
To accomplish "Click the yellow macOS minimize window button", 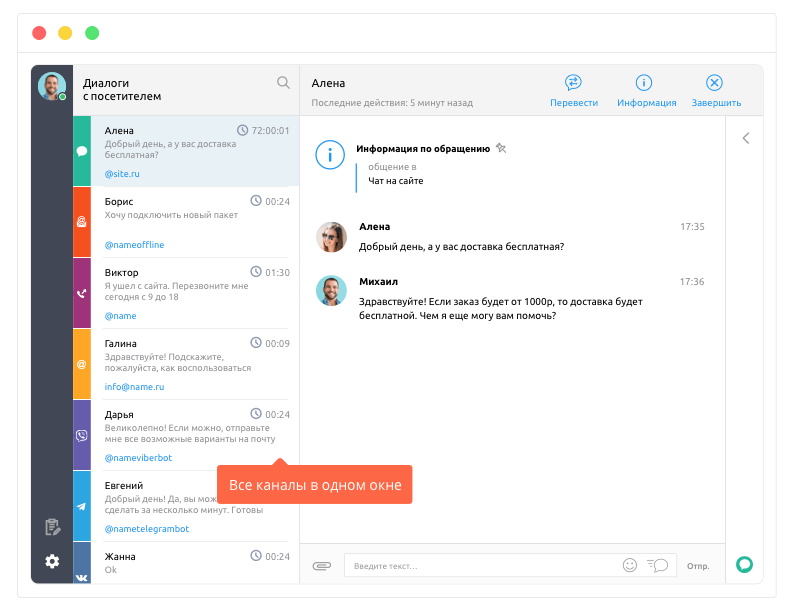I will [x=65, y=33].
